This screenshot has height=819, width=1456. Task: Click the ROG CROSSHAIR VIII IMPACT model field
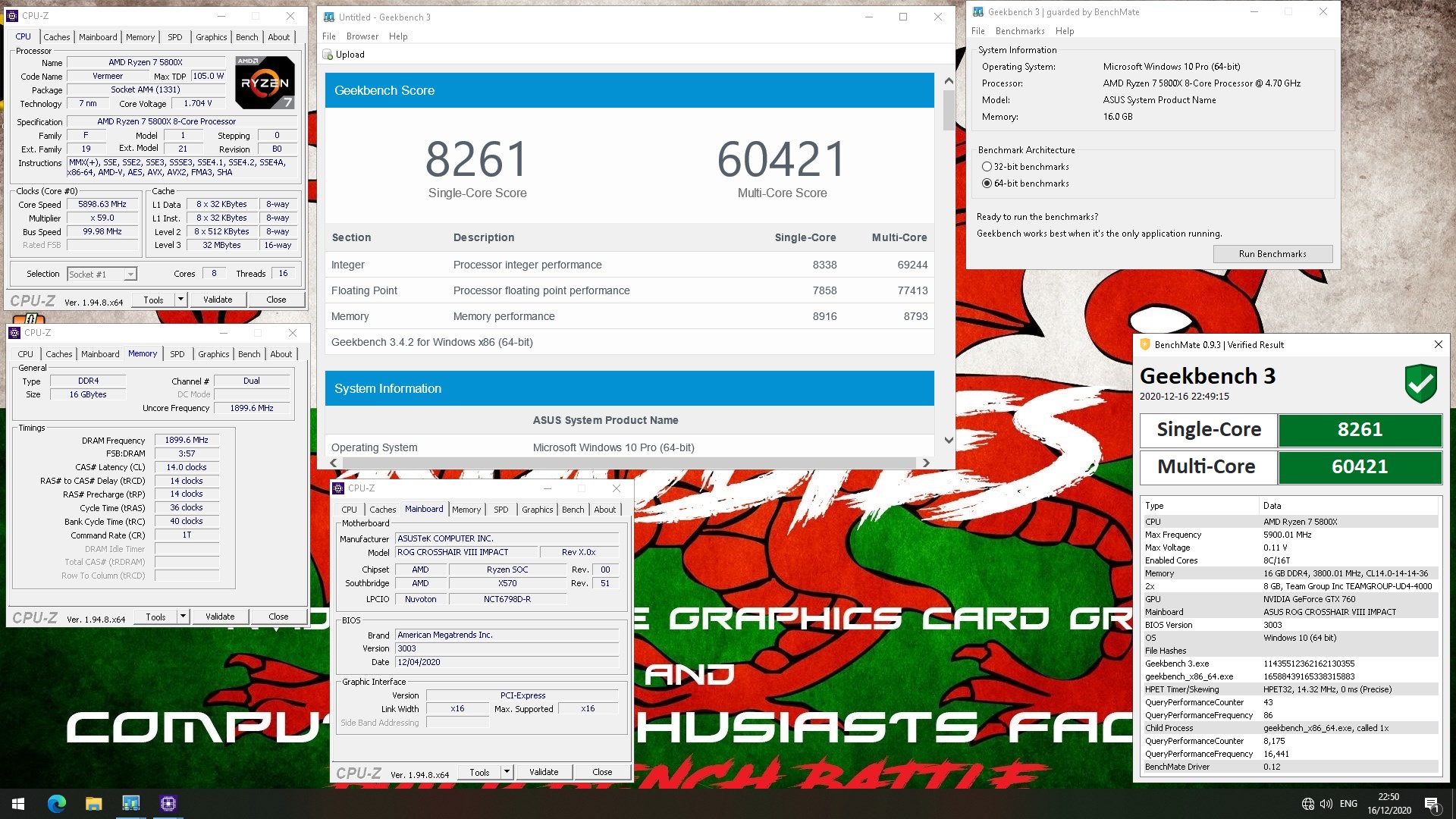tap(466, 552)
